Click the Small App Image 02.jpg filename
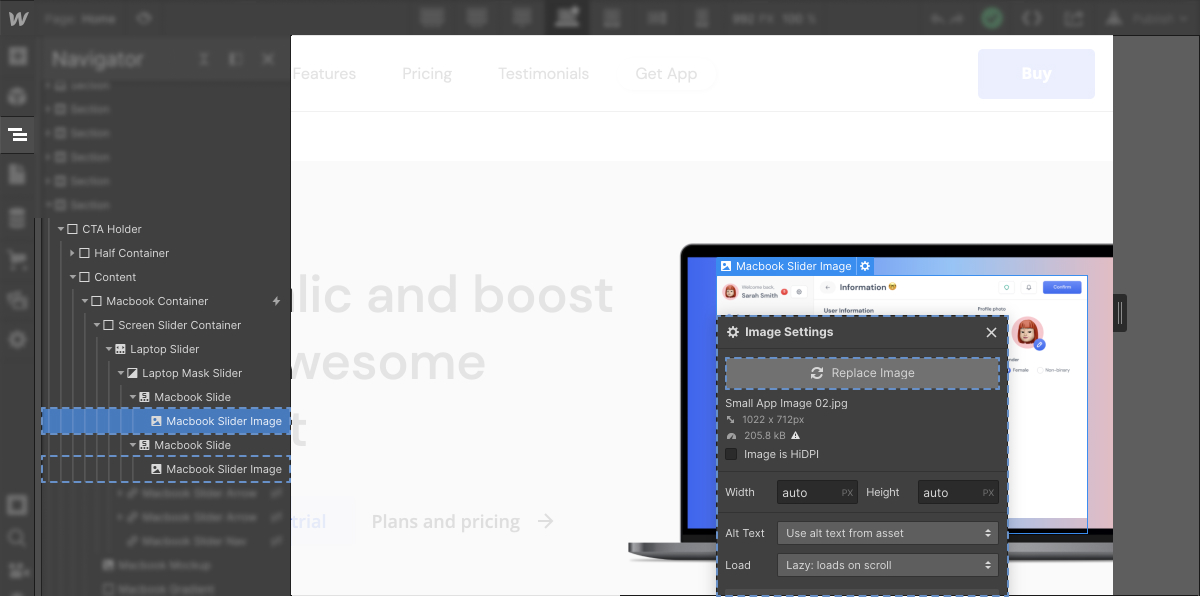The width and height of the screenshot is (1200, 597). (x=786, y=404)
